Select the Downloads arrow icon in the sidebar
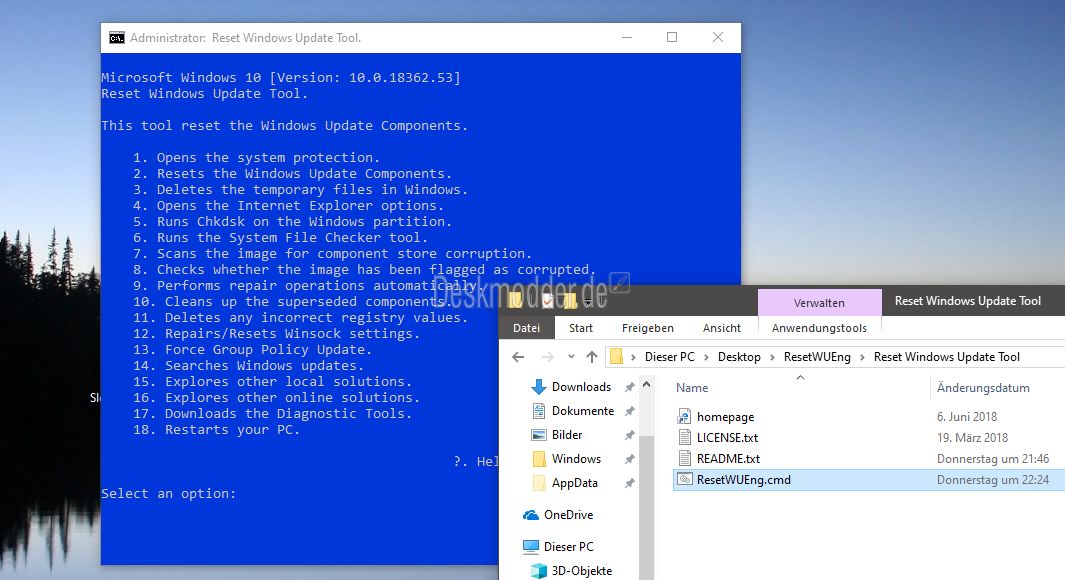Viewport: 1065px width, 580px height. [539, 387]
